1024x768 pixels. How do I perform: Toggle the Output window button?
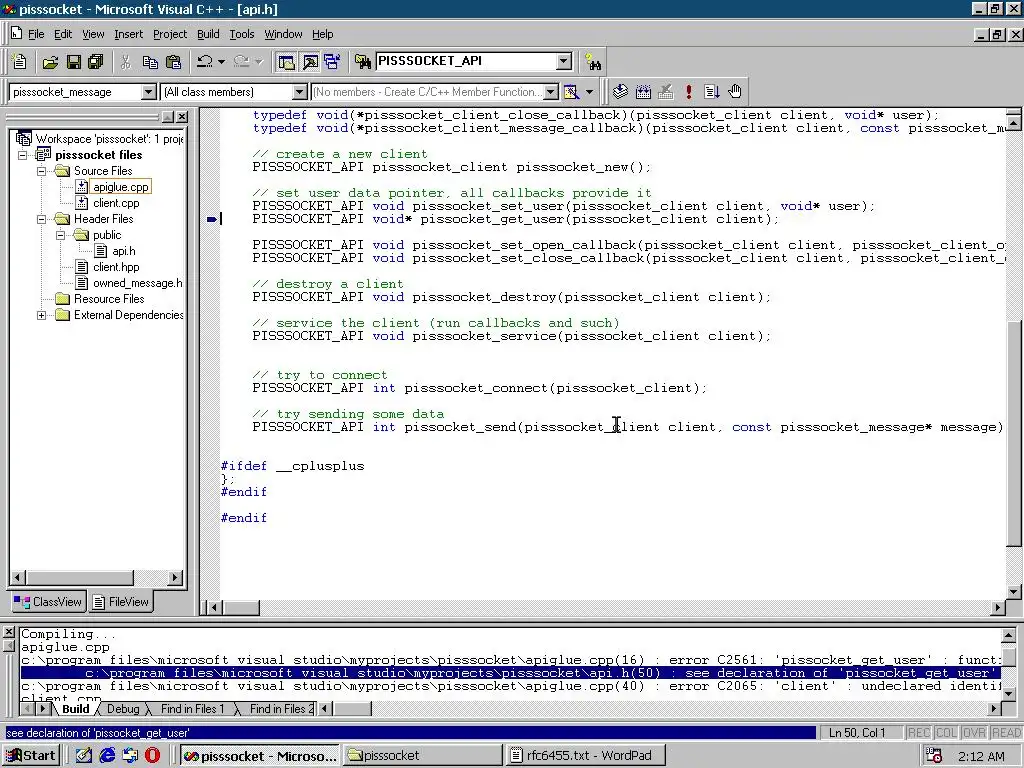[310, 62]
